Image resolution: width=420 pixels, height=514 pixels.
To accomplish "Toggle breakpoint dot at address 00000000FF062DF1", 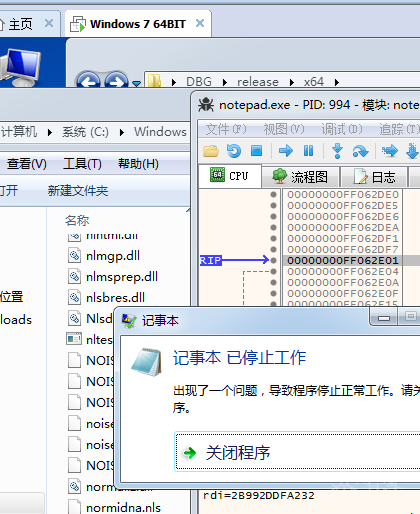I will (x=274, y=238).
